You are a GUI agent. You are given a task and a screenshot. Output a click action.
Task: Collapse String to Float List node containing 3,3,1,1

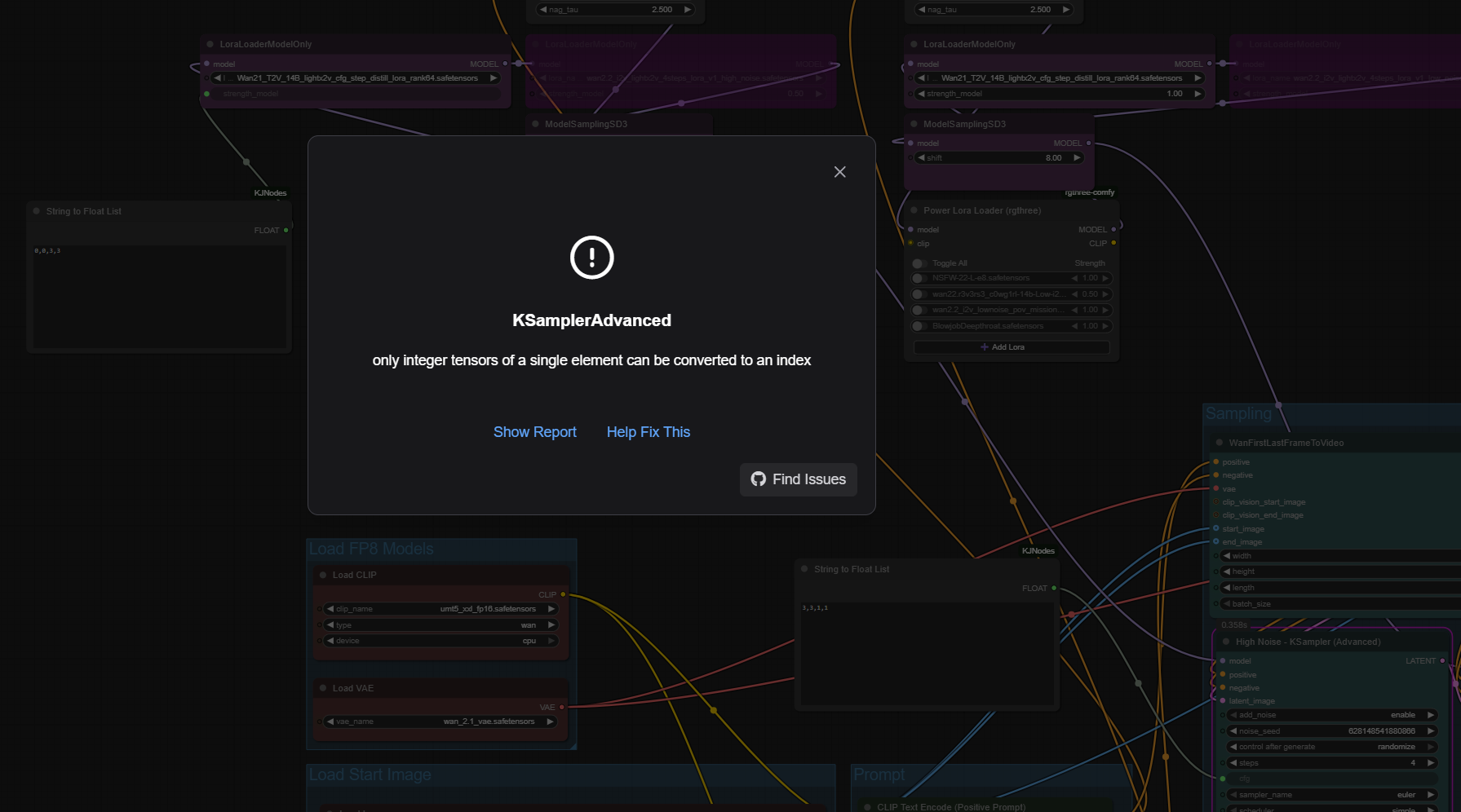[804, 569]
